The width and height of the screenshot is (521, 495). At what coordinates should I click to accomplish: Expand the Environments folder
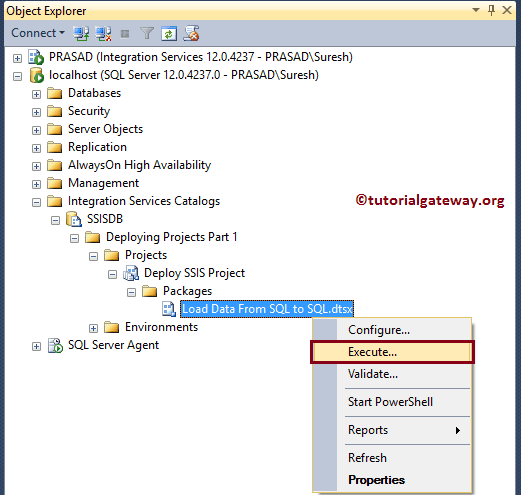point(93,328)
